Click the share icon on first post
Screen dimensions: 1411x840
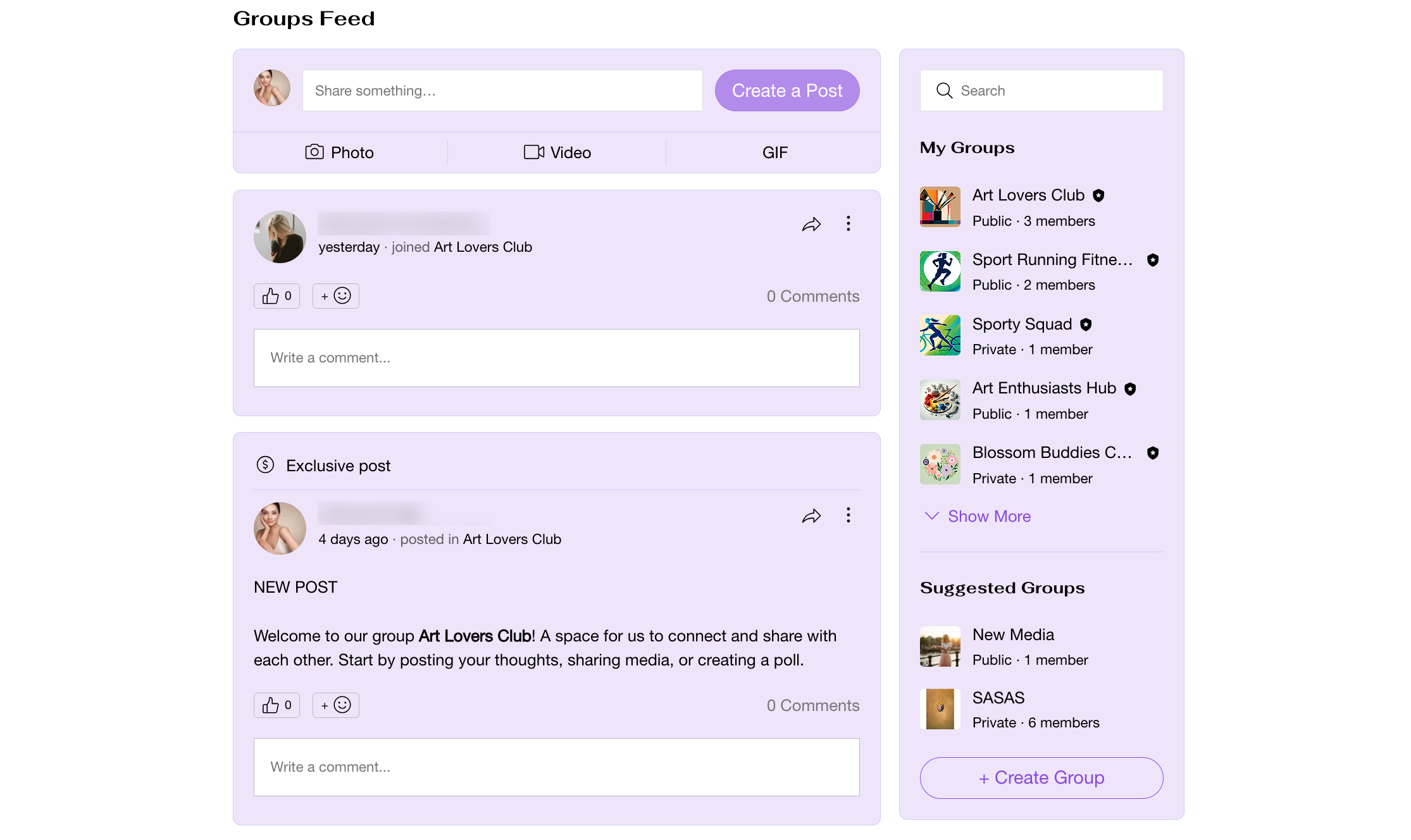point(811,224)
